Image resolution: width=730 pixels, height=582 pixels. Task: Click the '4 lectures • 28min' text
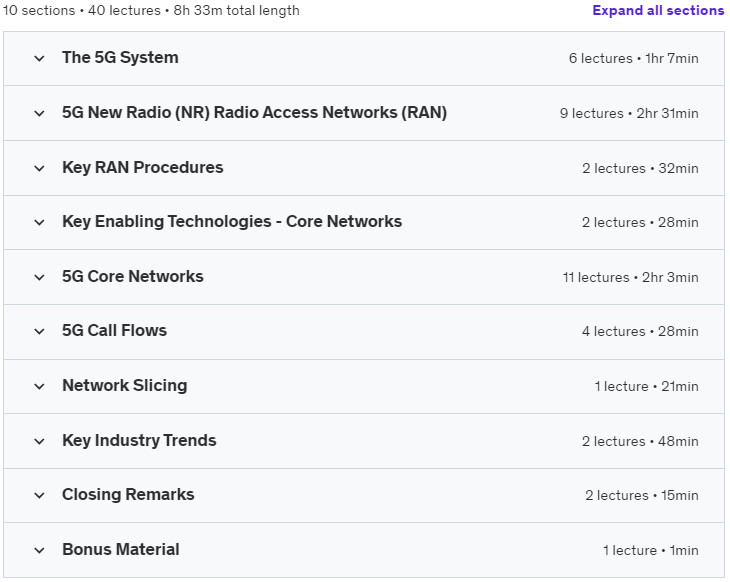coord(640,332)
